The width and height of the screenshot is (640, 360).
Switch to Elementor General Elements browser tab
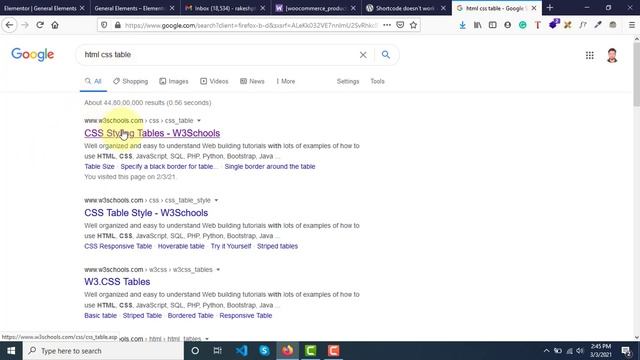40,8
